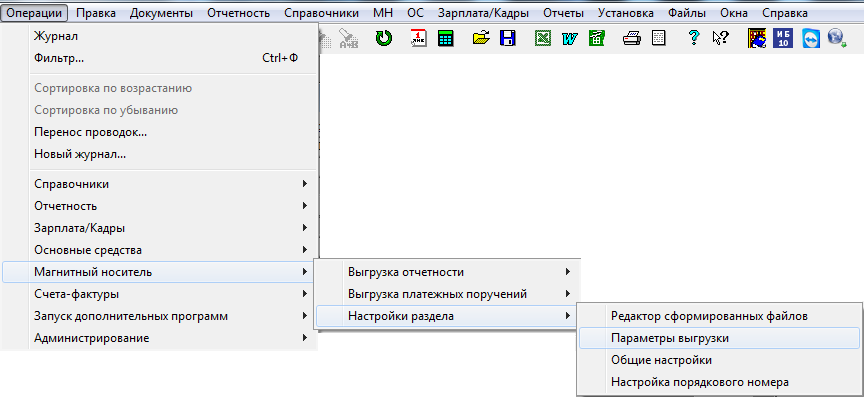This screenshot has width=864, height=397.
Task: Choose Журнал from the dropdown
Action: point(160,36)
